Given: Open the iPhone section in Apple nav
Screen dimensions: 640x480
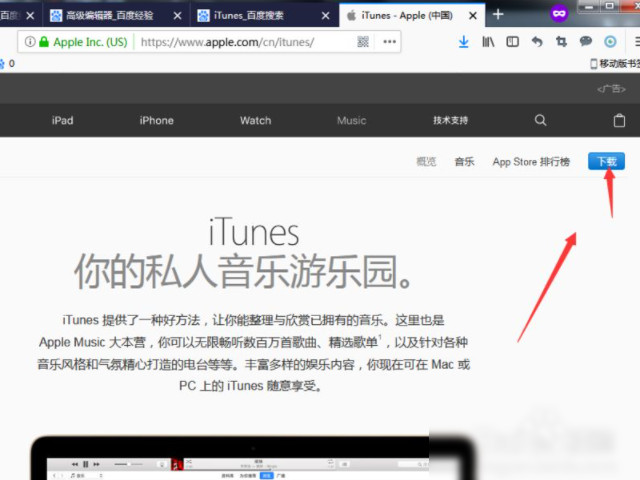Looking at the screenshot, I should [x=156, y=120].
